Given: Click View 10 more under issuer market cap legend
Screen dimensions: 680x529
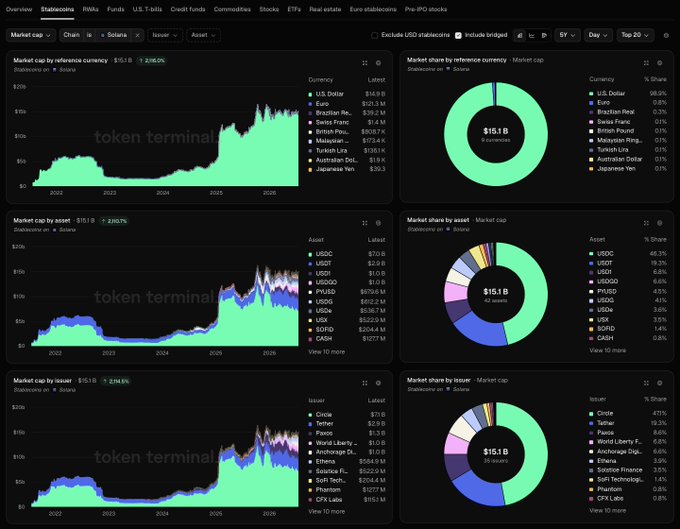Looking at the screenshot, I should pyautogui.click(x=327, y=511).
